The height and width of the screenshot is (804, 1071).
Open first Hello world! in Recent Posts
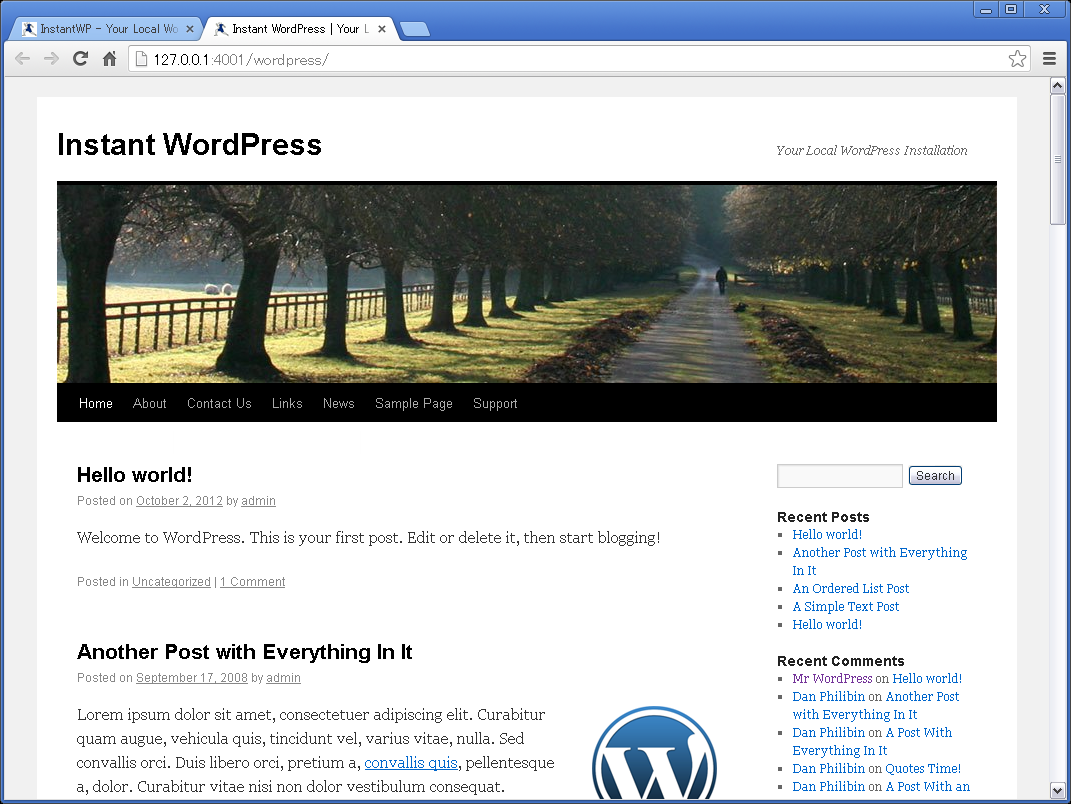click(827, 534)
